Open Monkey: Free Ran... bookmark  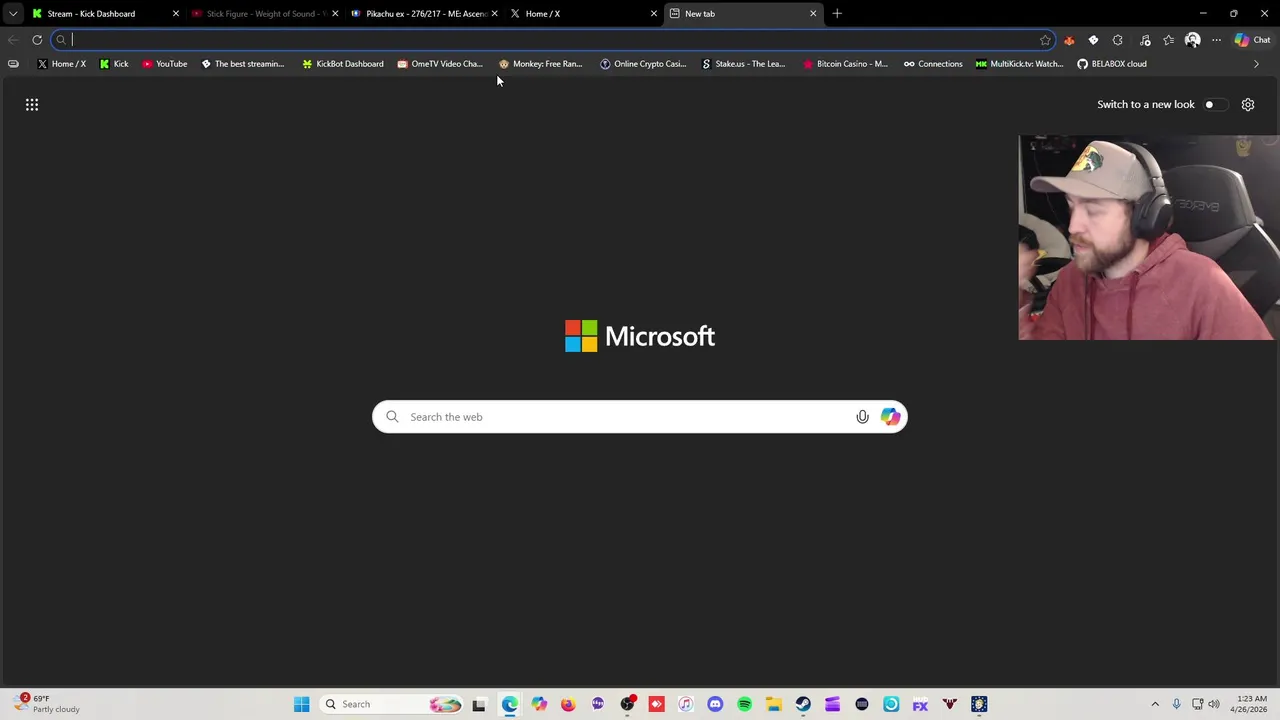tap(541, 64)
